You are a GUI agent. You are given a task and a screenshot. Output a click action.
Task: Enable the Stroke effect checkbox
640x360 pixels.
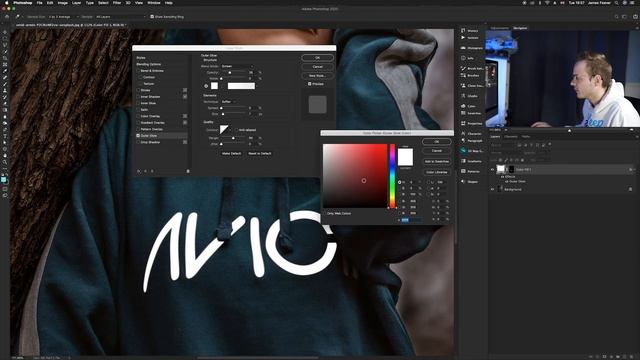click(138, 90)
